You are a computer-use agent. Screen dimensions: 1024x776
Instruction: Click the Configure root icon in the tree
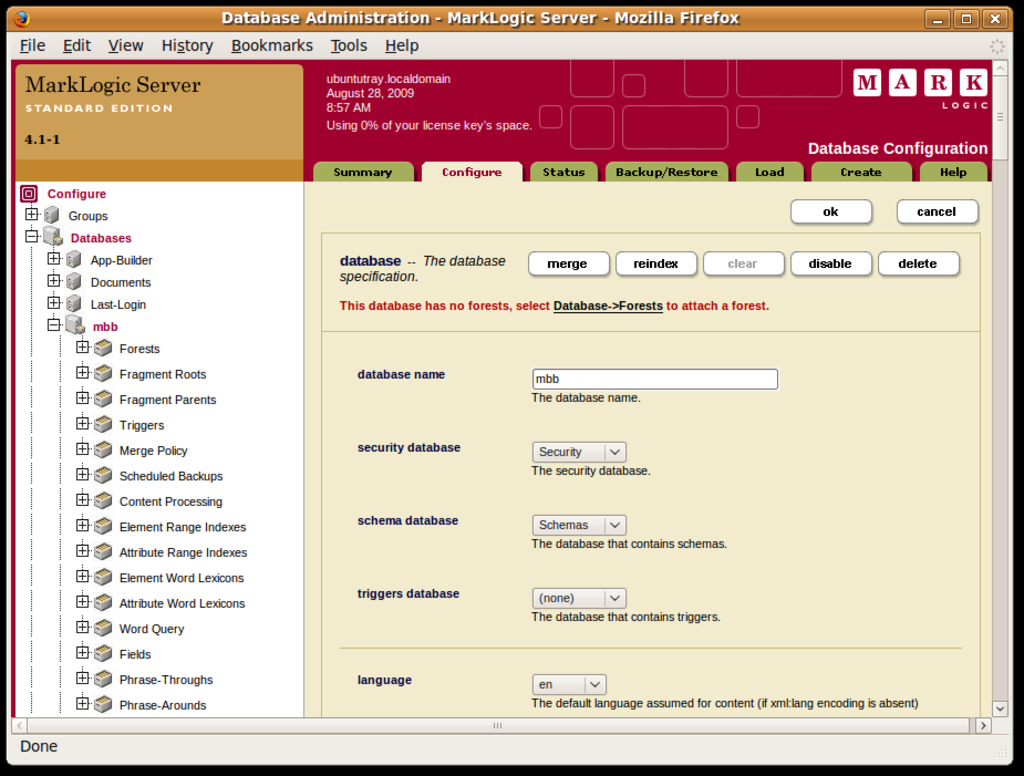coord(29,193)
